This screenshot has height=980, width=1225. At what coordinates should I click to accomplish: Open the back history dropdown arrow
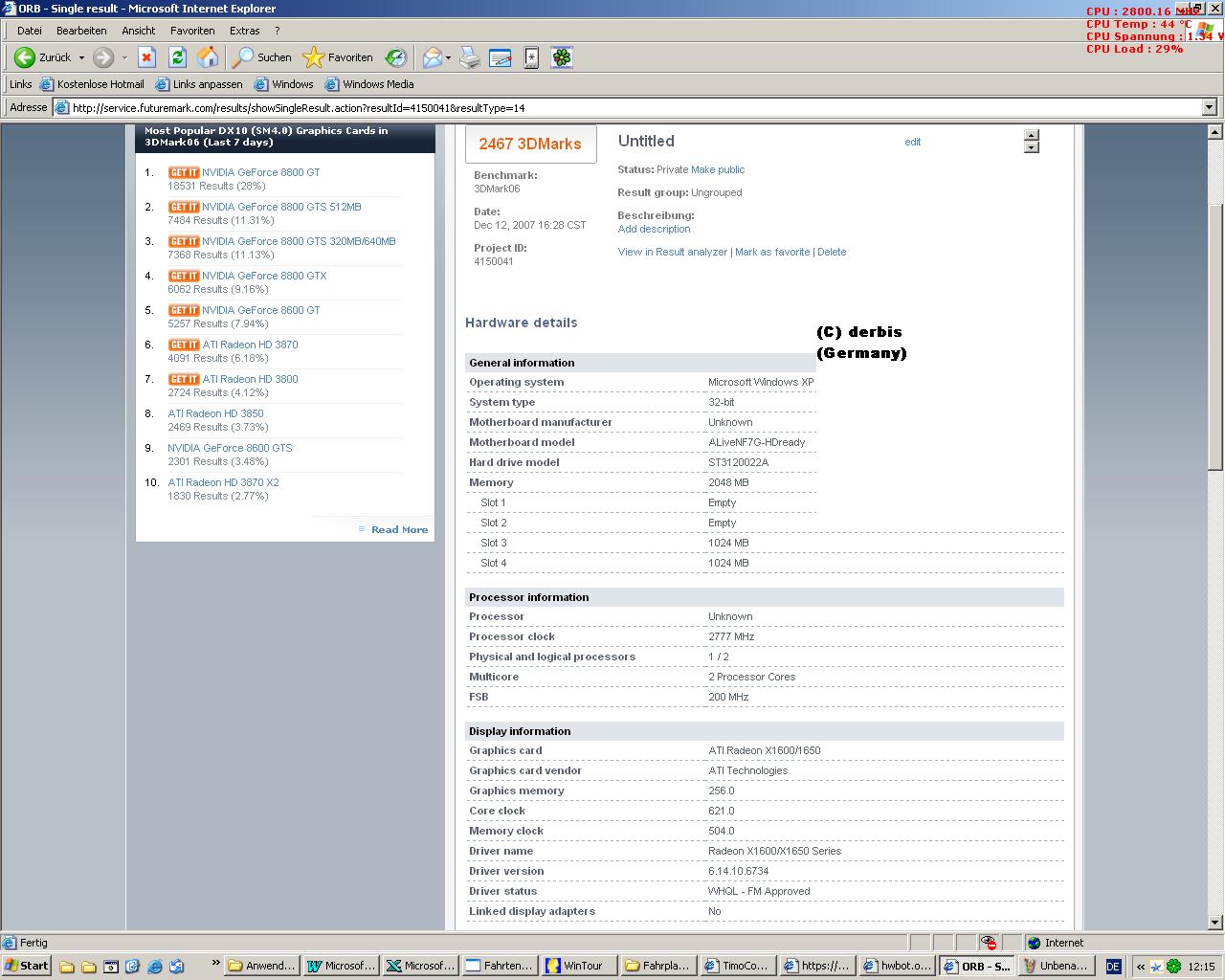click(81, 57)
